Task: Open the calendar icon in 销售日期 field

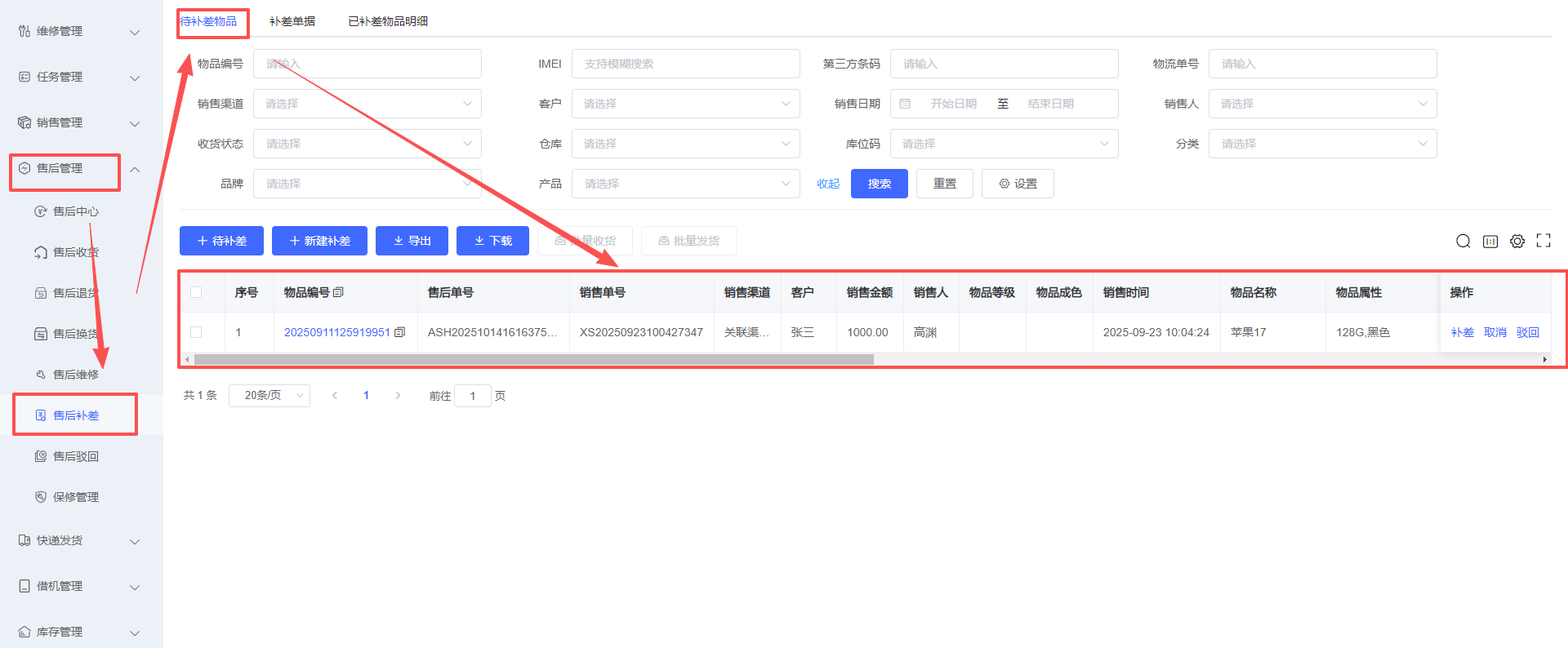Action: 905,104
